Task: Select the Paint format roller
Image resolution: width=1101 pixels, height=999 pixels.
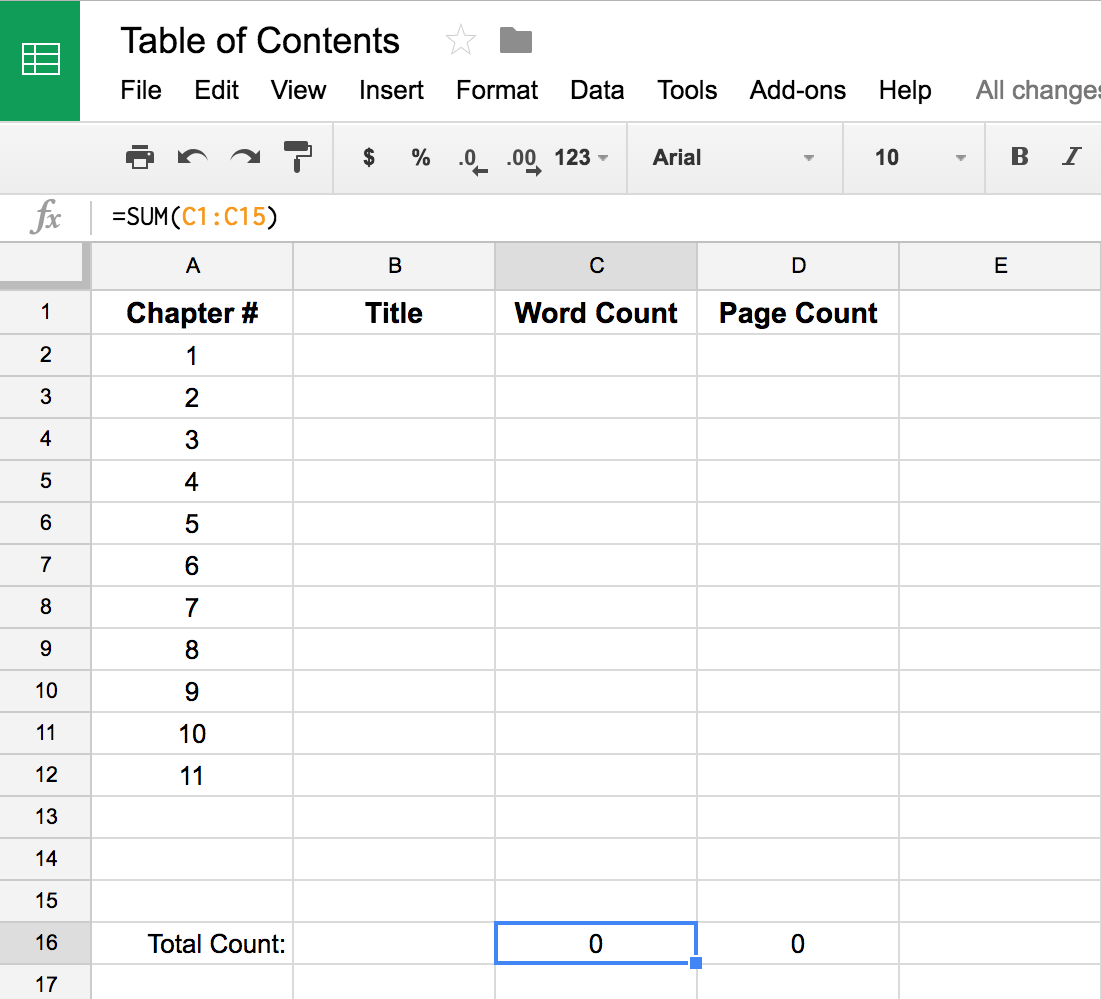Action: click(x=298, y=157)
